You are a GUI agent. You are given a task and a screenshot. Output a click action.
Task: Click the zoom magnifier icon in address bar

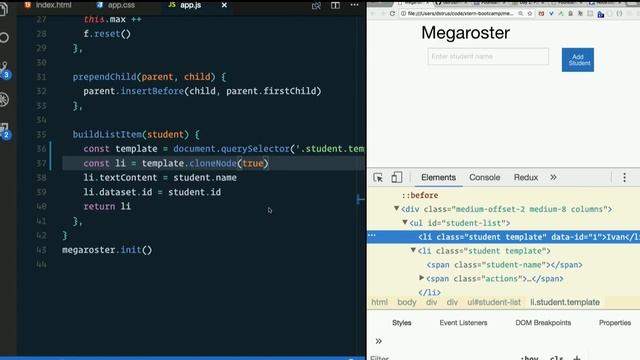521,13
